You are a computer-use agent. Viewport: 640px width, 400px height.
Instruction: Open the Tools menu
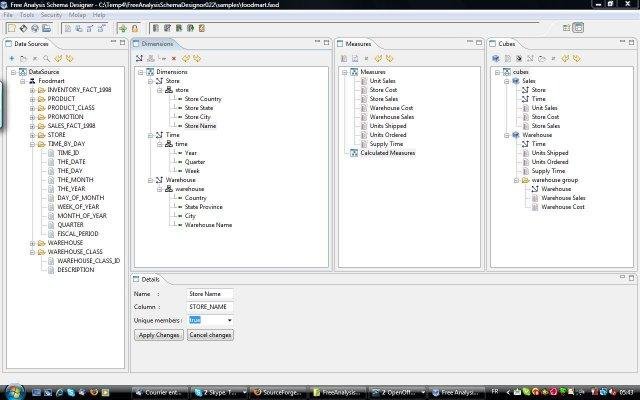tap(27, 15)
